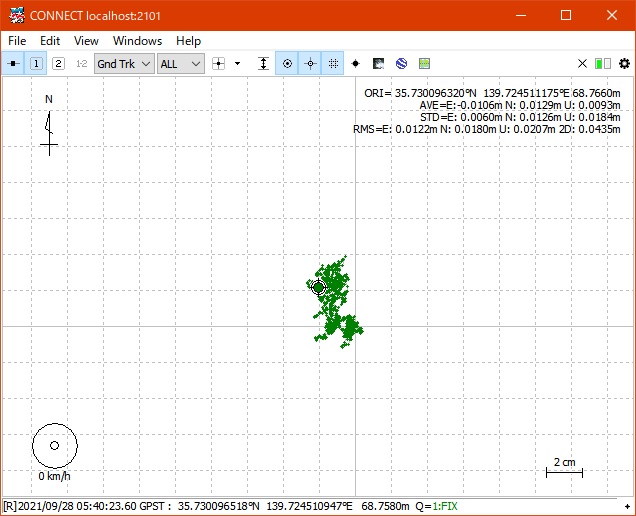This screenshot has height=516, width=636.
Task: Click the X clear icon in toolbar
Action: 582,63
